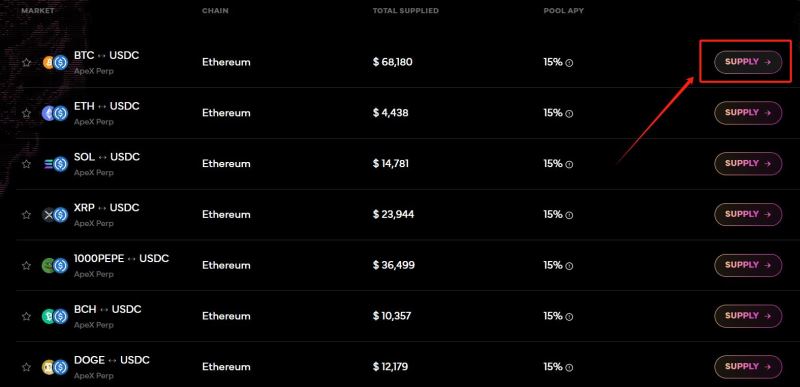Sort by Pool APY column header

pyautogui.click(x=564, y=11)
